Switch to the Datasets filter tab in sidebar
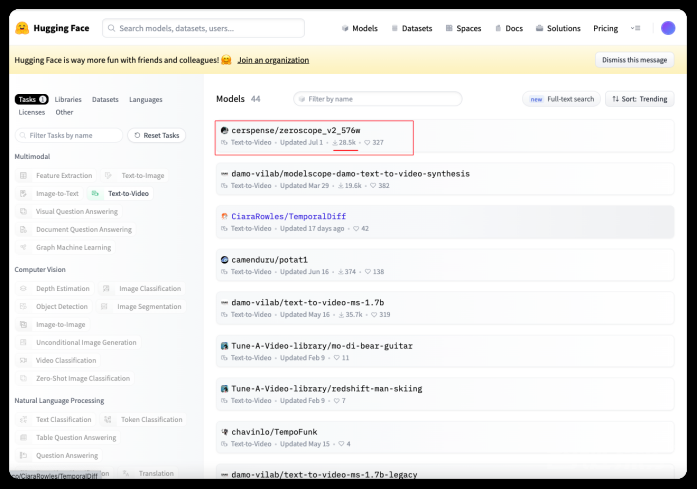Viewport: 697px width, 489px height. (105, 100)
